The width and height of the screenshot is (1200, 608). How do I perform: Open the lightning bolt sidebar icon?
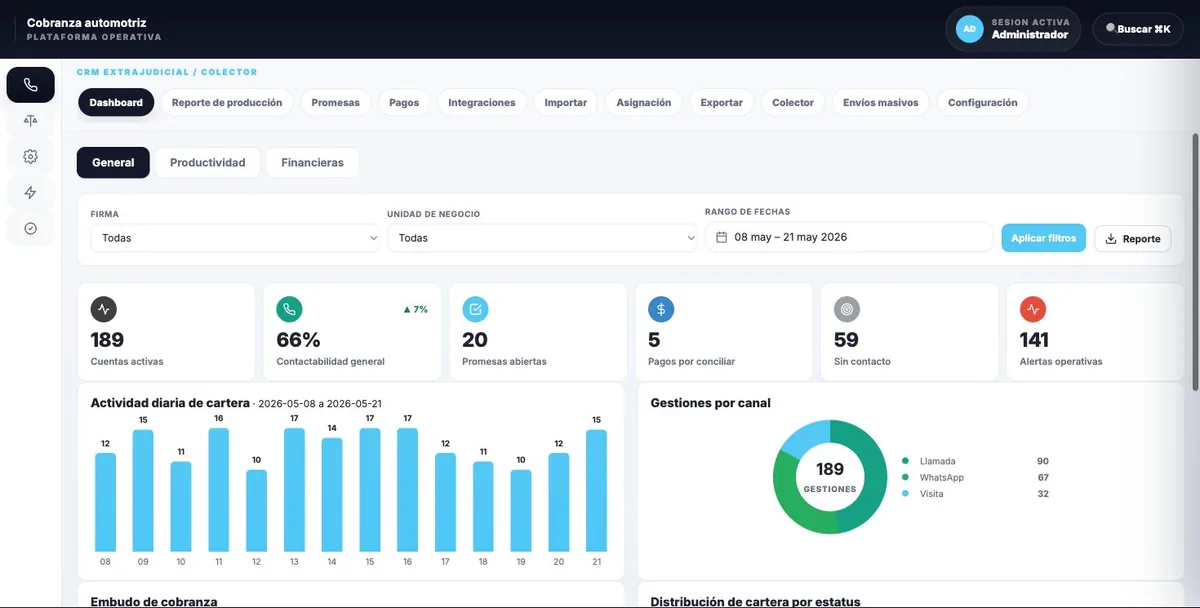pos(30,192)
